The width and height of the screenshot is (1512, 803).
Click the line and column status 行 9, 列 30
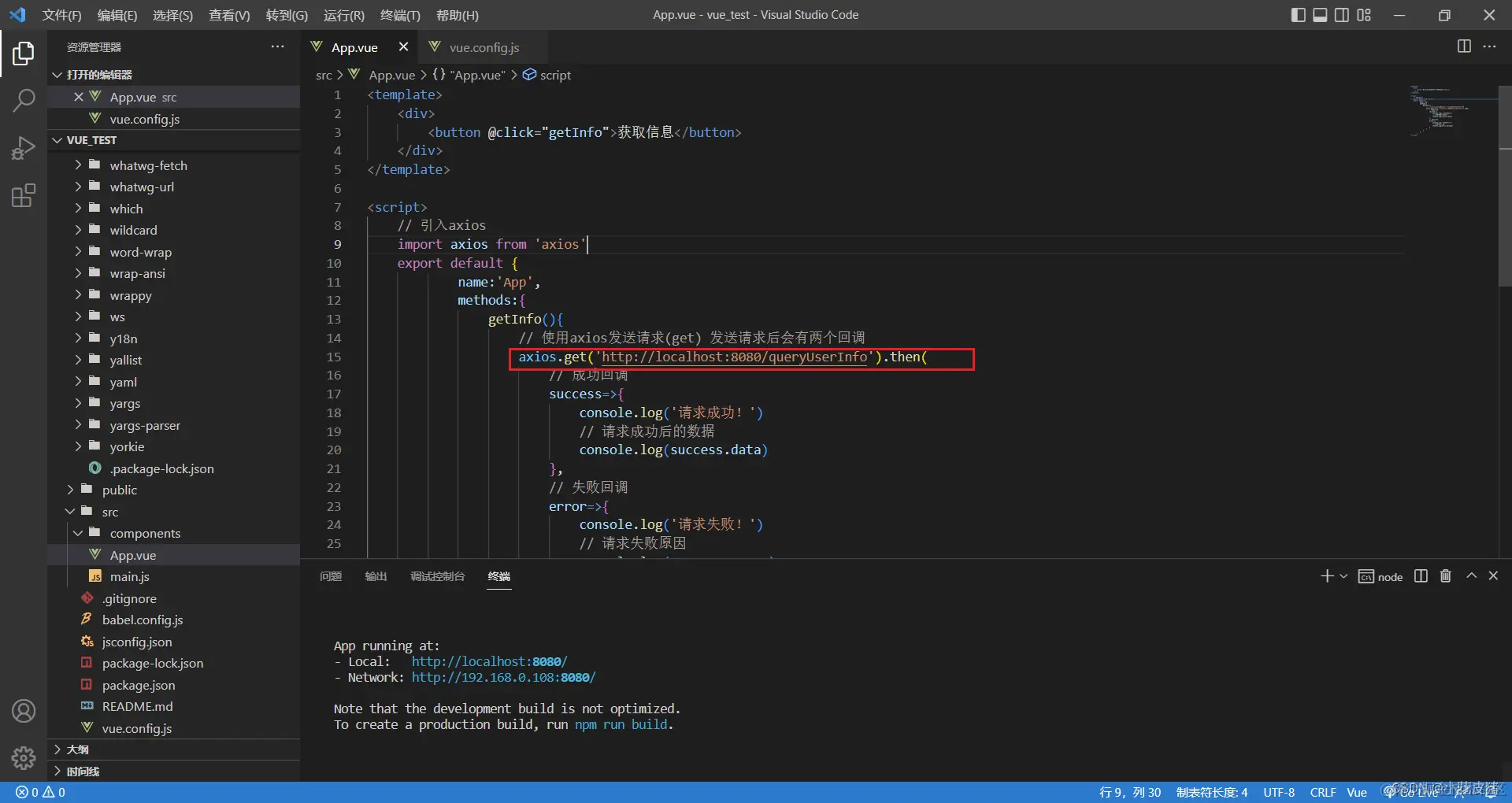(x=1130, y=792)
